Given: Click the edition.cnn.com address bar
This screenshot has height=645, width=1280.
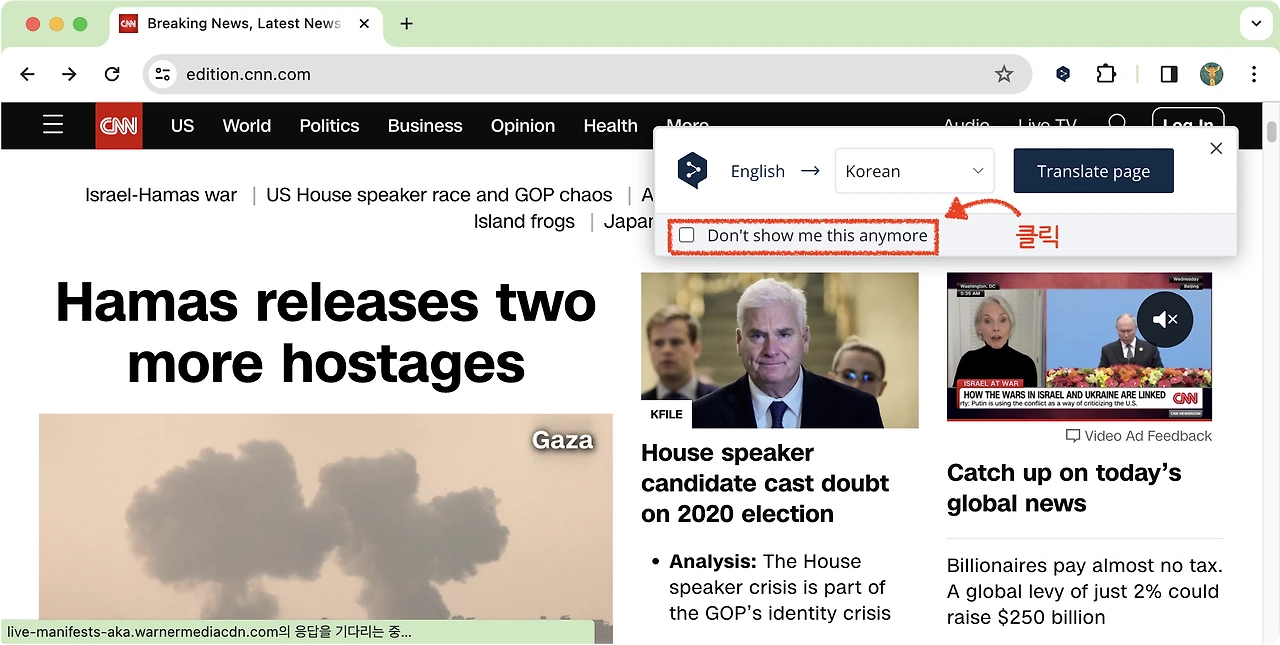Looking at the screenshot, I should tap(585, 74).
